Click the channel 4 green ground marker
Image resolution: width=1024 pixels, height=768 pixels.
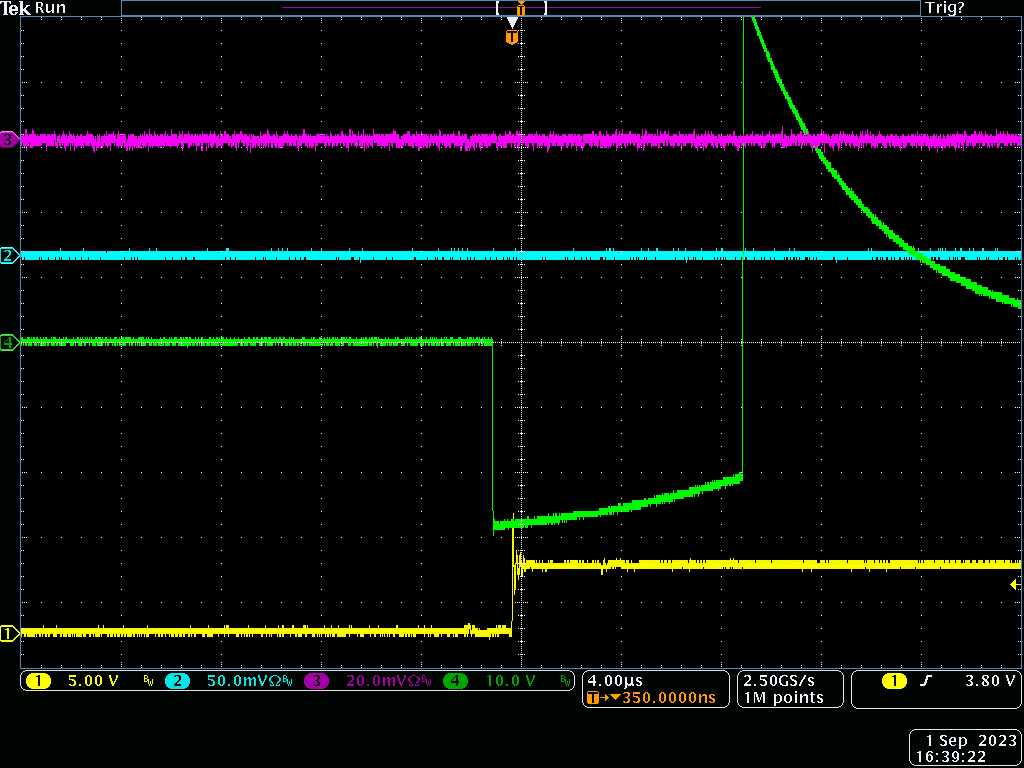(x=9, y=342)
